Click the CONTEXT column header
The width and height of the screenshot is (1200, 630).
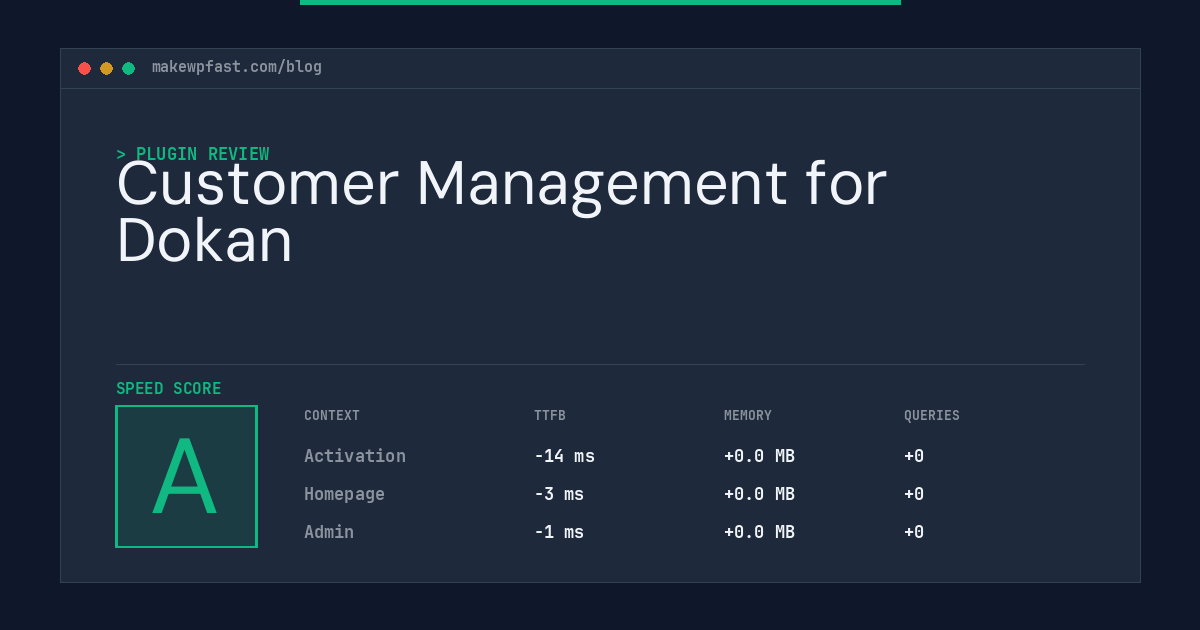coord(332,416)
